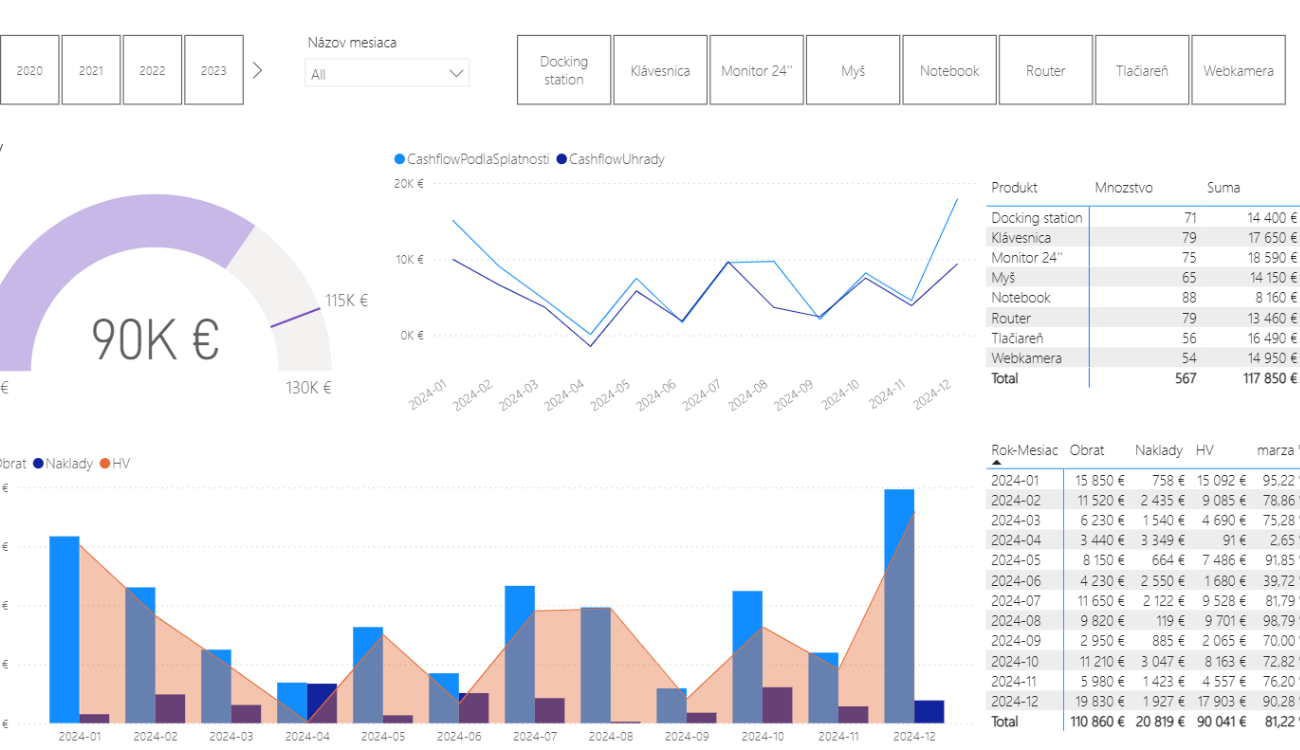Select the Notebook row in product table

pos(1144,297)
